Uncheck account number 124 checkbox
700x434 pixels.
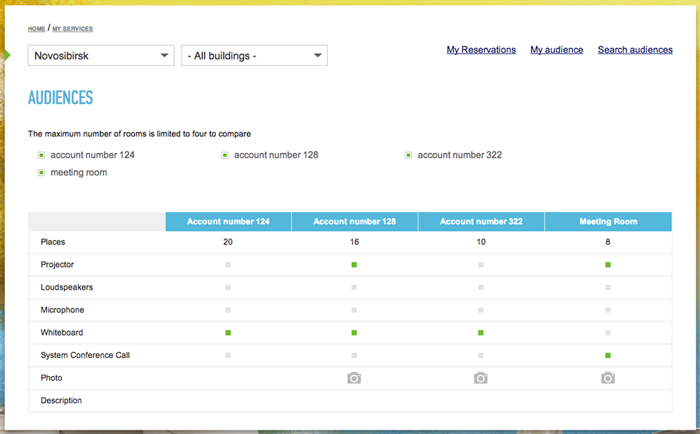pyautogui.click(x=41, y=155)
